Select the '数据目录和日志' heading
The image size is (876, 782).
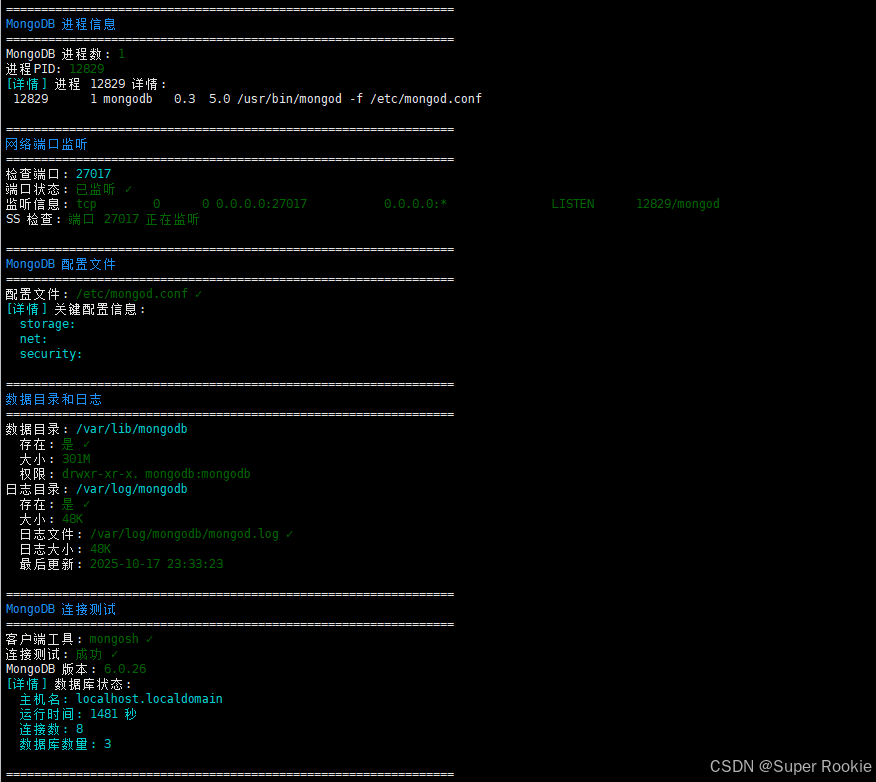tap(54, 399)
